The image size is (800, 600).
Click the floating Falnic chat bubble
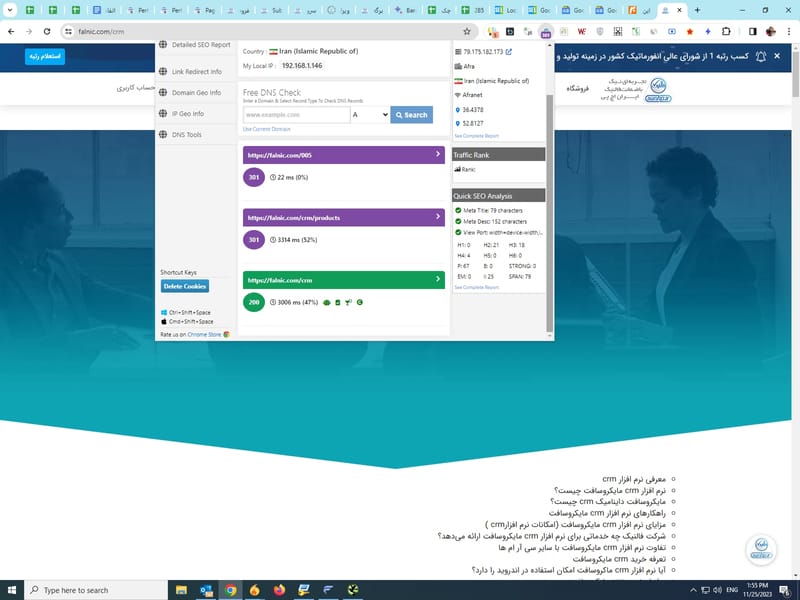coord(761,549)
